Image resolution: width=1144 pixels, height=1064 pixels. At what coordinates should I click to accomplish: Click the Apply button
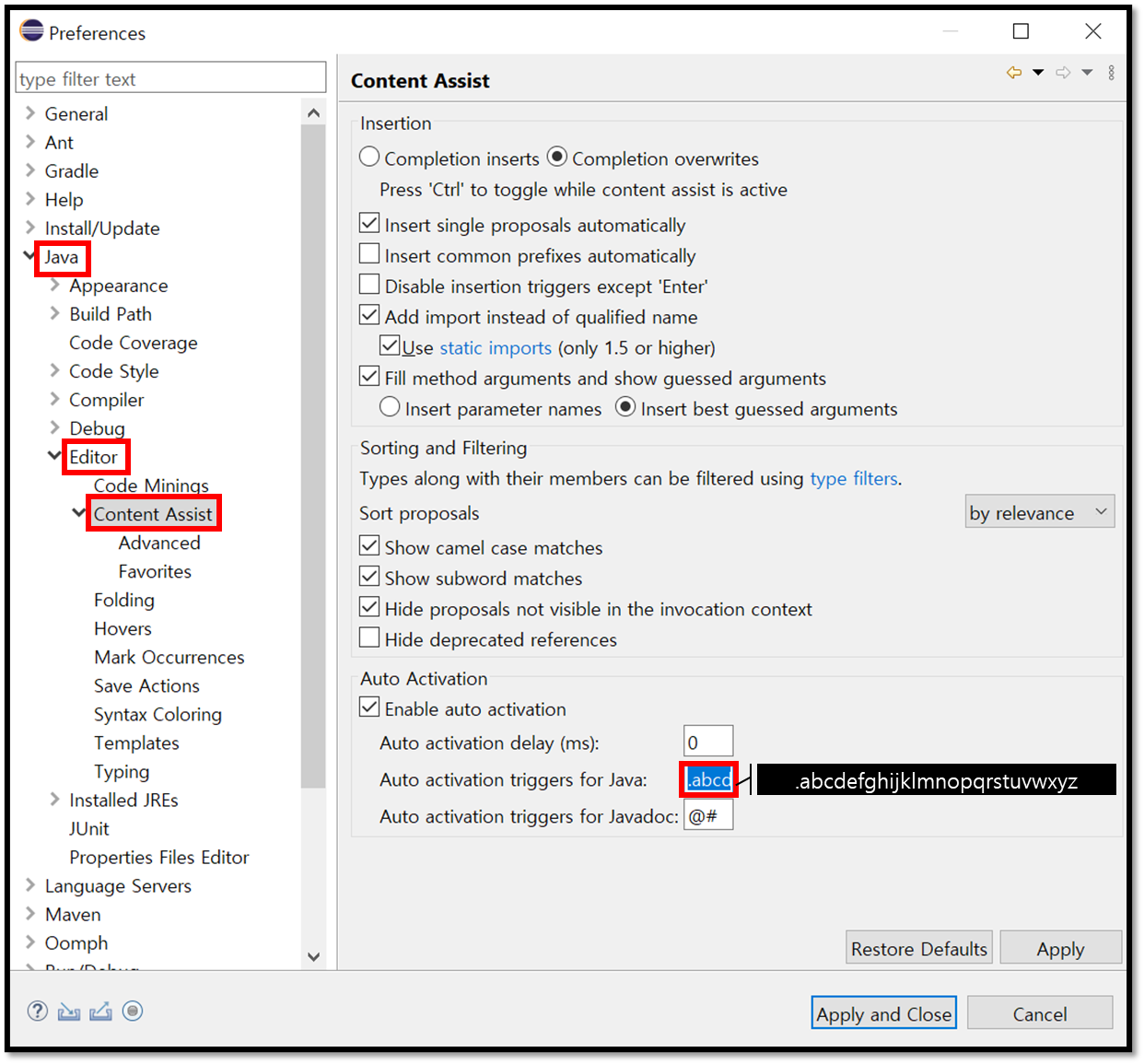click(1060, 948)
